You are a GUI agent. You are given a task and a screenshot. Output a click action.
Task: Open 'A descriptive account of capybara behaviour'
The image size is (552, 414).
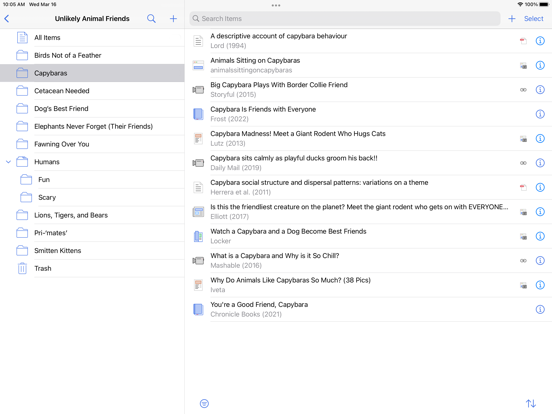point(368,41)
